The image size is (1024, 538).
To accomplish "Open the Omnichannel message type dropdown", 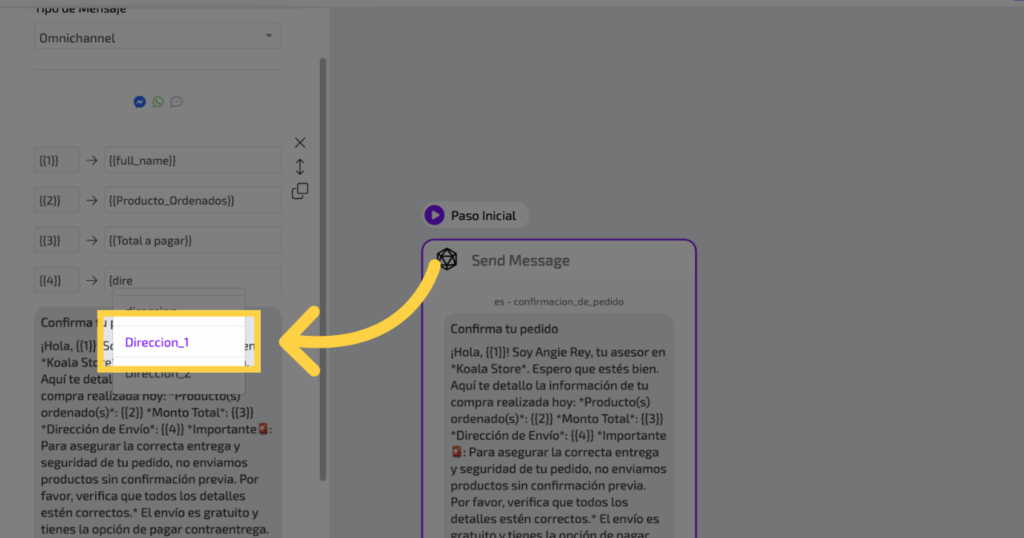I will pos(158,37).
